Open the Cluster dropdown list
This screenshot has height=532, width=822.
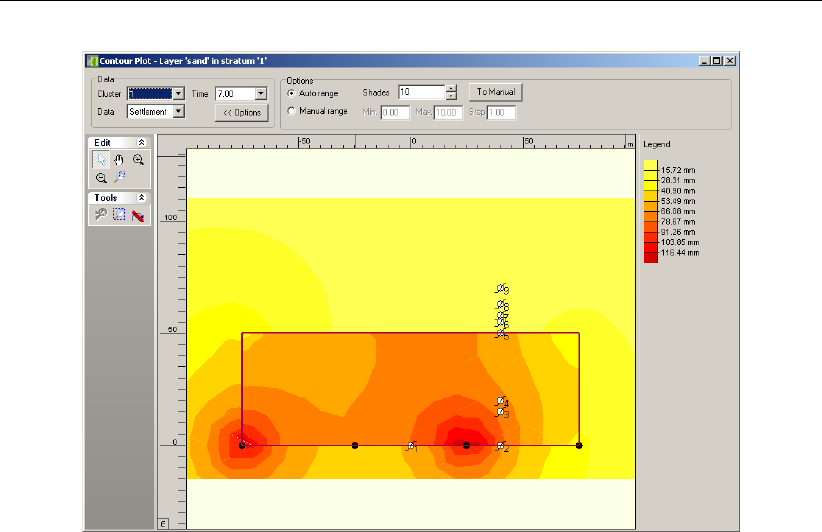click(x=178, y=93)
